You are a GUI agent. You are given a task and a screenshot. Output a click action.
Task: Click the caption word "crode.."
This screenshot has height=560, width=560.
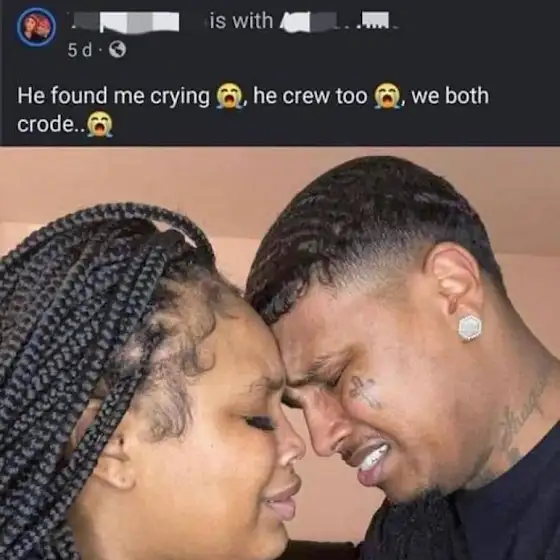point(51,125)
